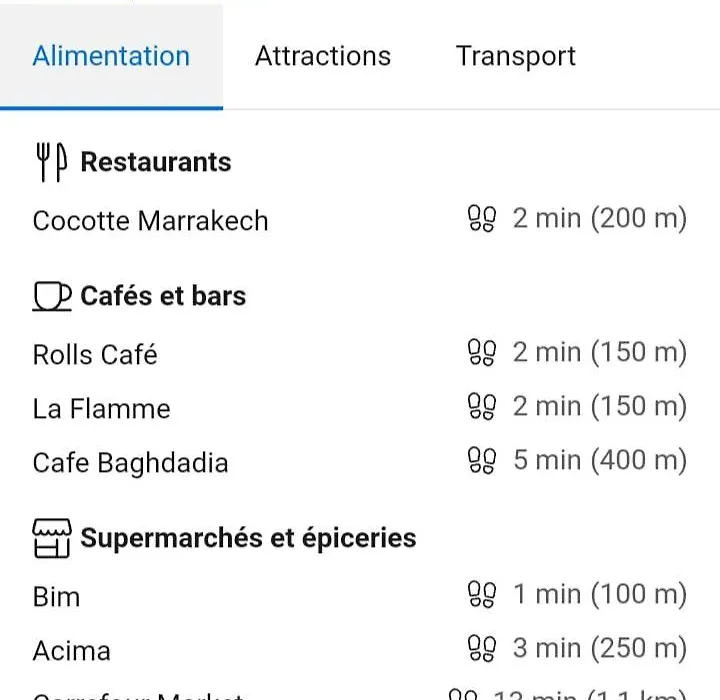Click the footsteps icon in La Flamme row
The height and width of the screenshot is (700, 720).
482,406
